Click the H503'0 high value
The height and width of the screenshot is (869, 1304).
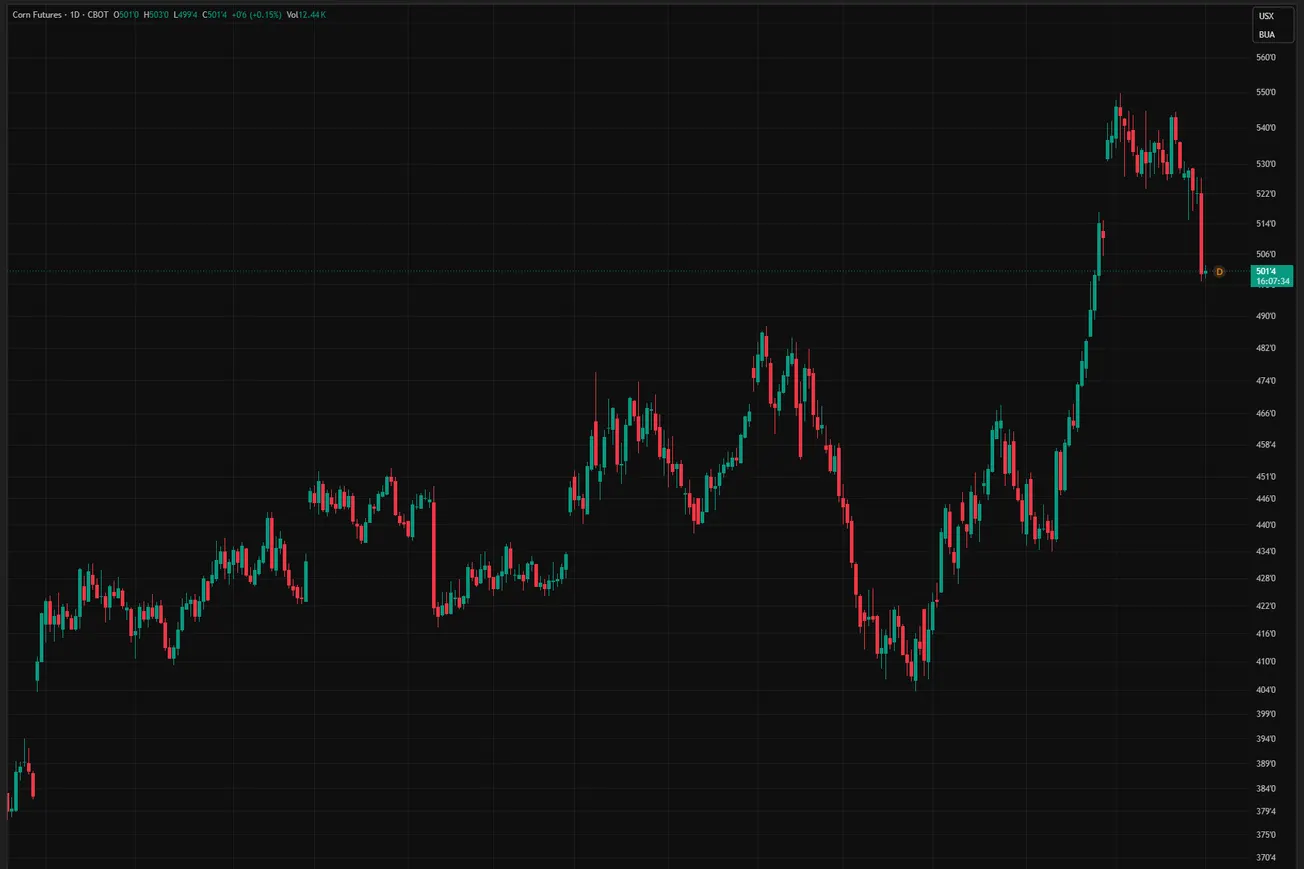pos(155,15)
